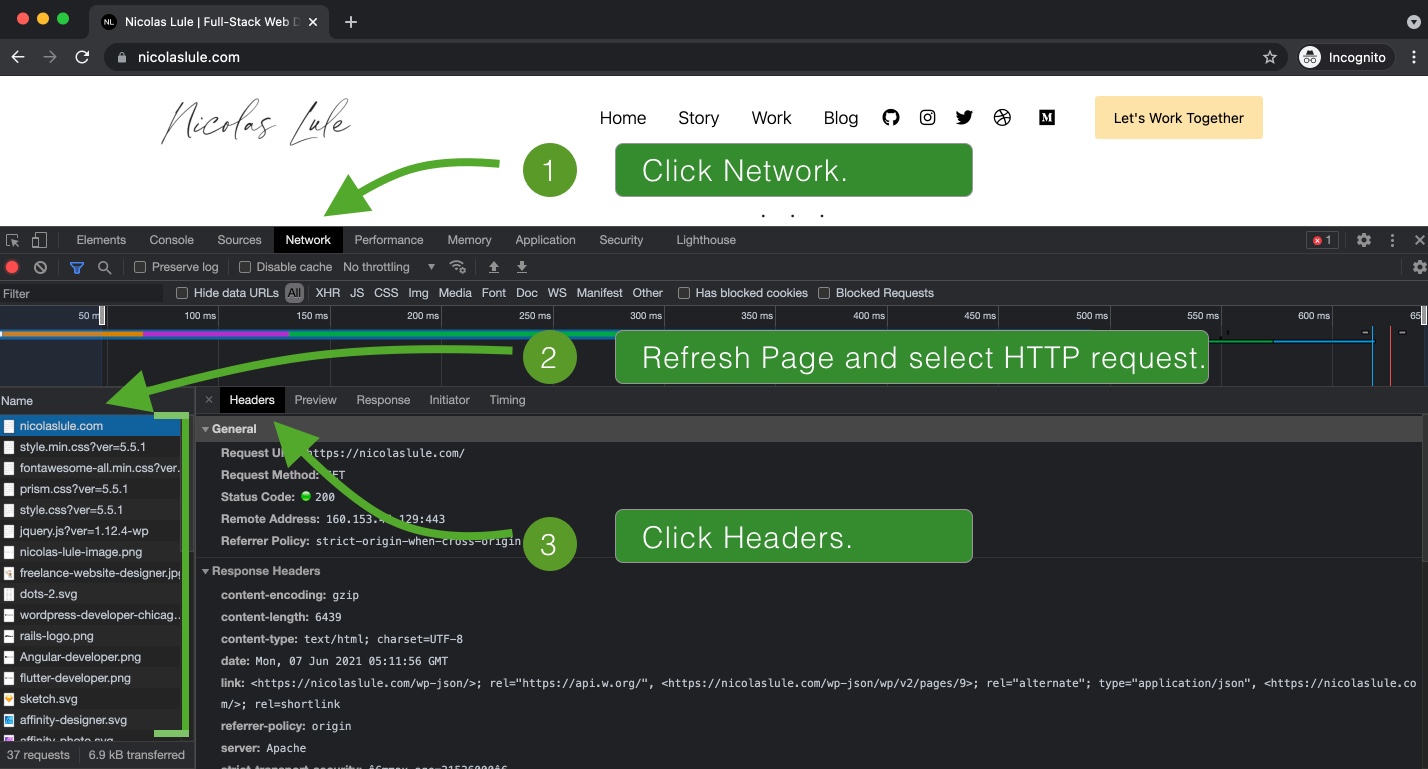Stop recording network log
Image resolution: width=1428 pixels, height=769 pixels.
click(12, 267)
